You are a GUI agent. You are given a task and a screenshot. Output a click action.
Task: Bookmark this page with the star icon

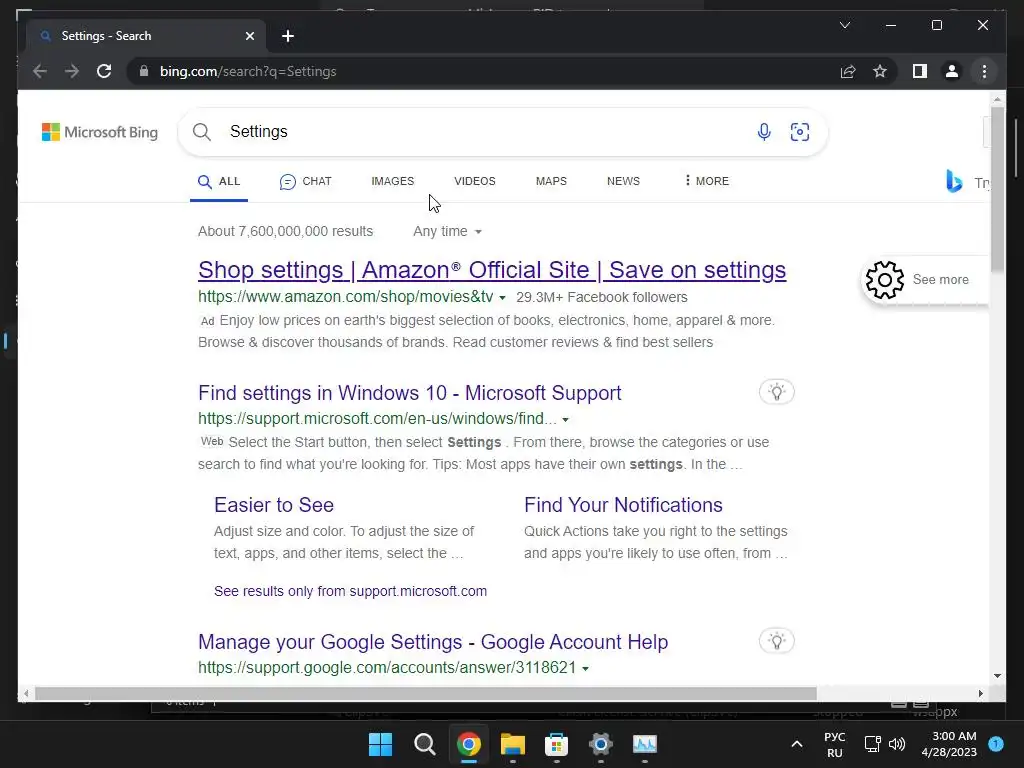[x=880, y=71]
